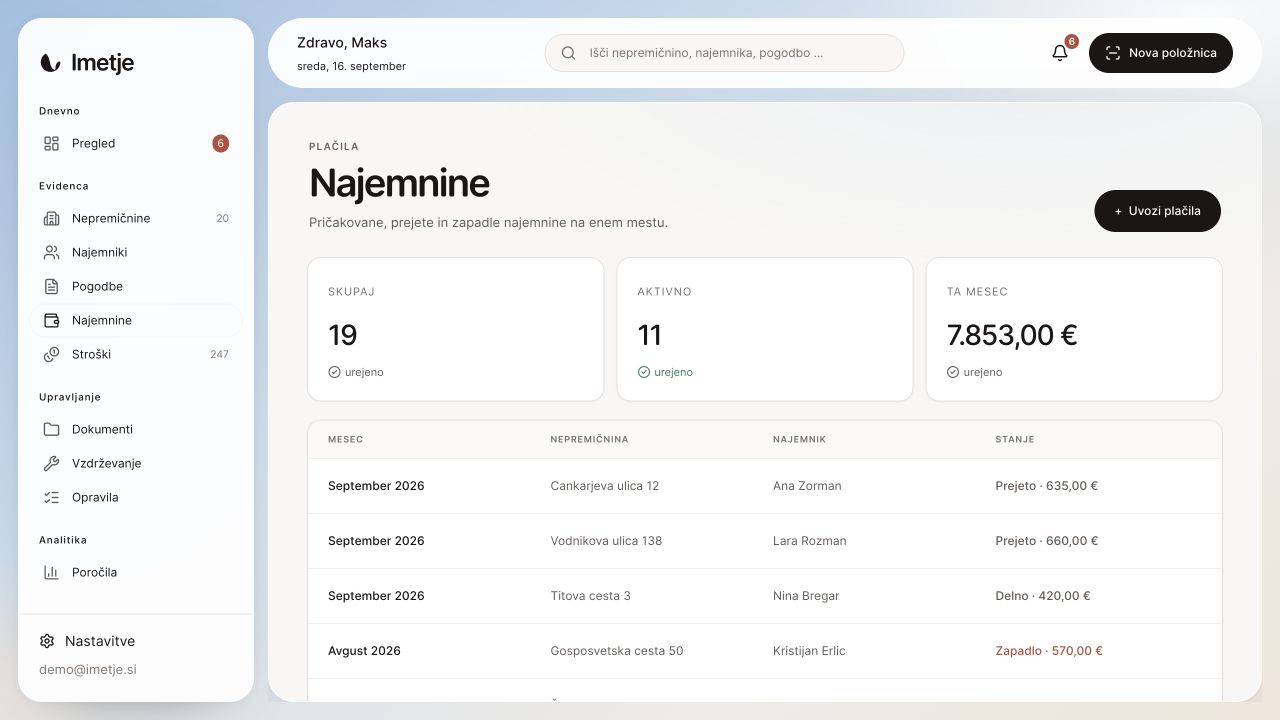Click the check icon under Skupaj 19

(x=335, y=372)
